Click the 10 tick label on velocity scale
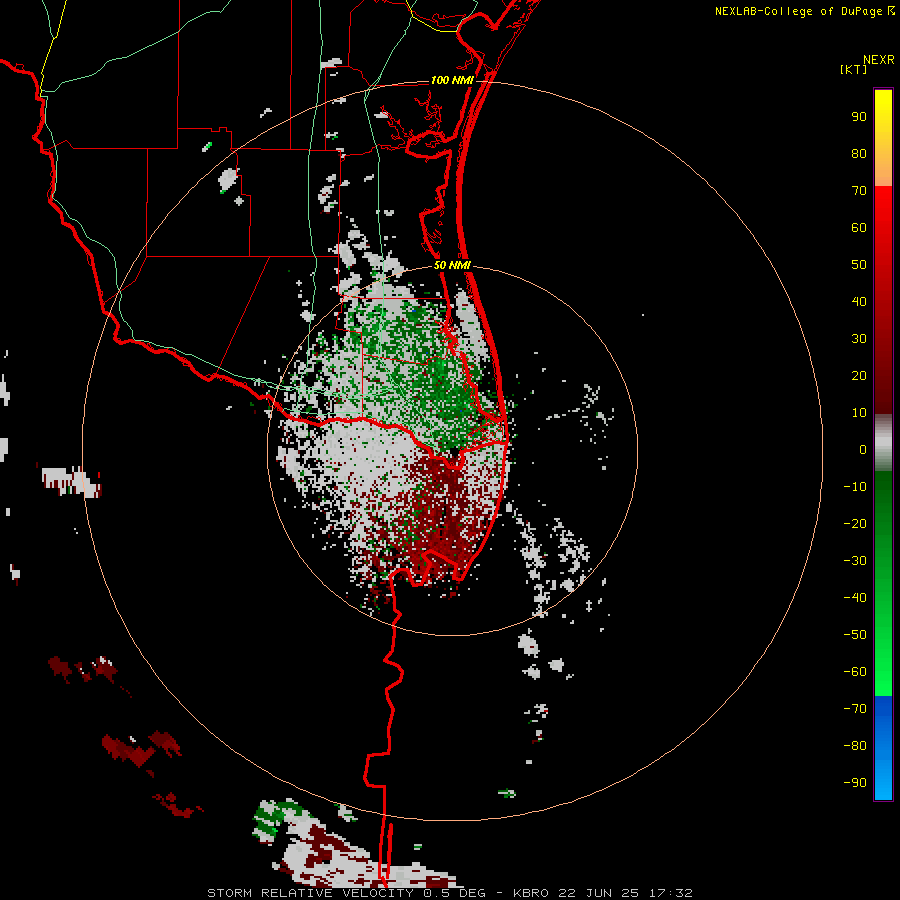 [859, 413]
